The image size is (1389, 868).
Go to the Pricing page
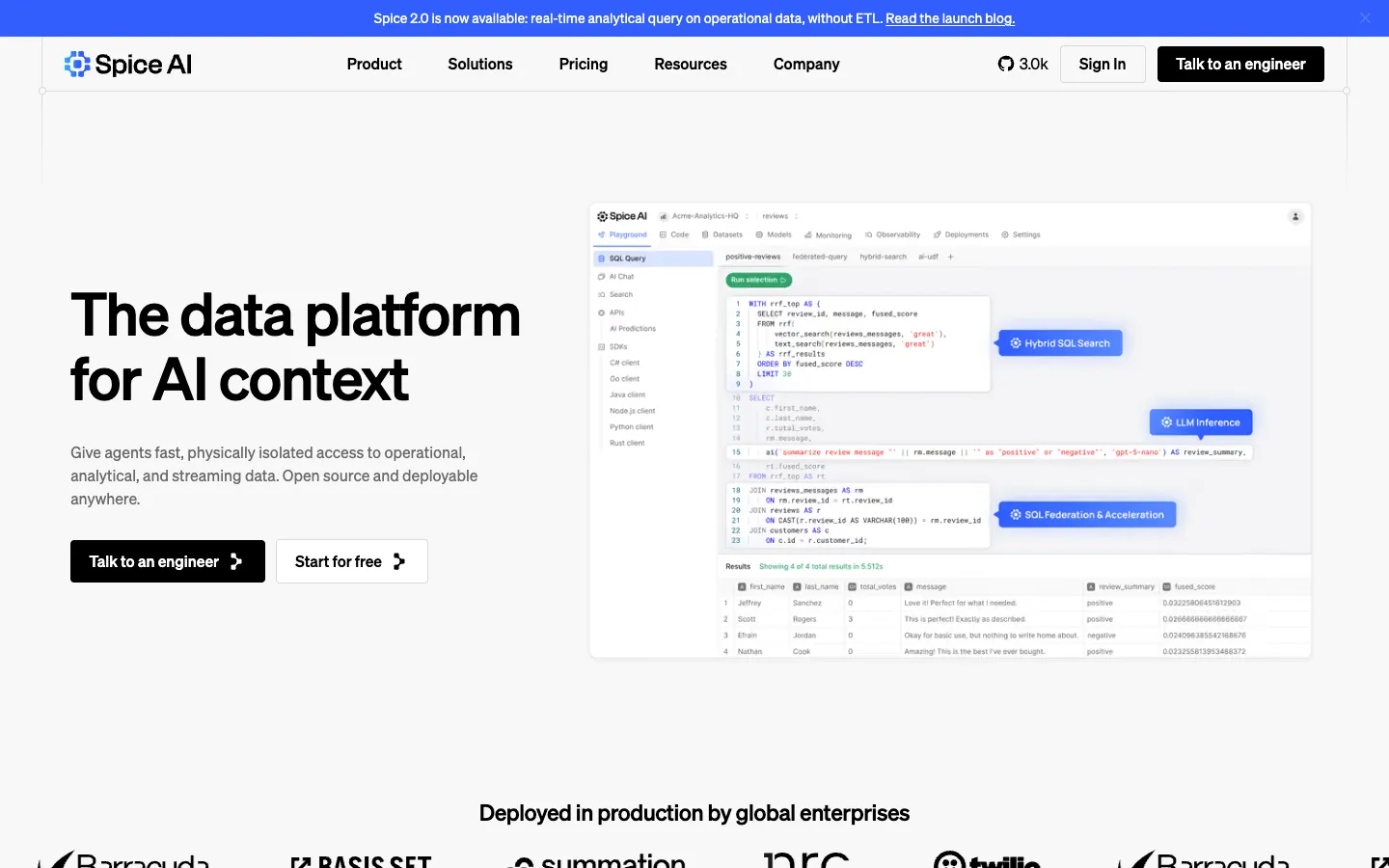click(x=584, y=64)
